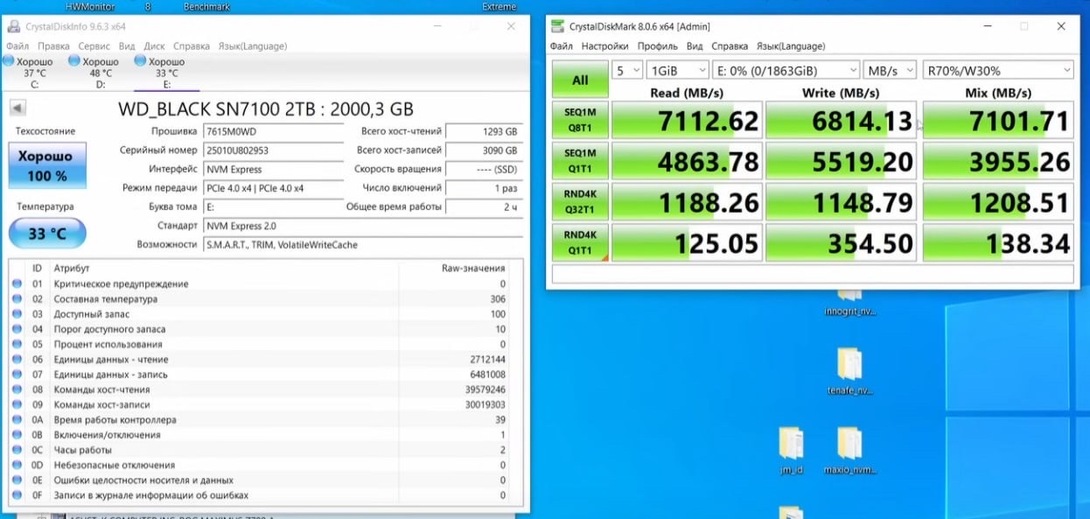Open Вид menu in CrystalDiskMark
The height and width of the screenshot is (519, 1090).
[694, 46]
